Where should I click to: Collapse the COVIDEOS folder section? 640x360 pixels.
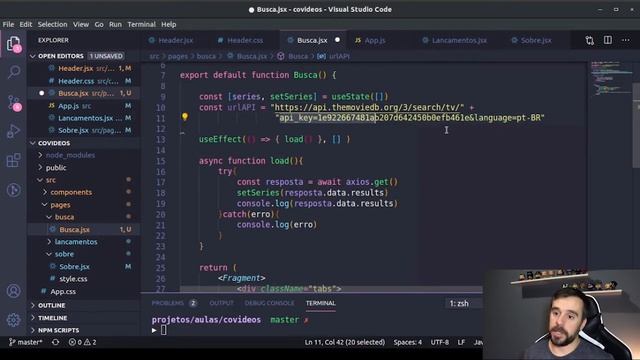(x=84, y=143)
